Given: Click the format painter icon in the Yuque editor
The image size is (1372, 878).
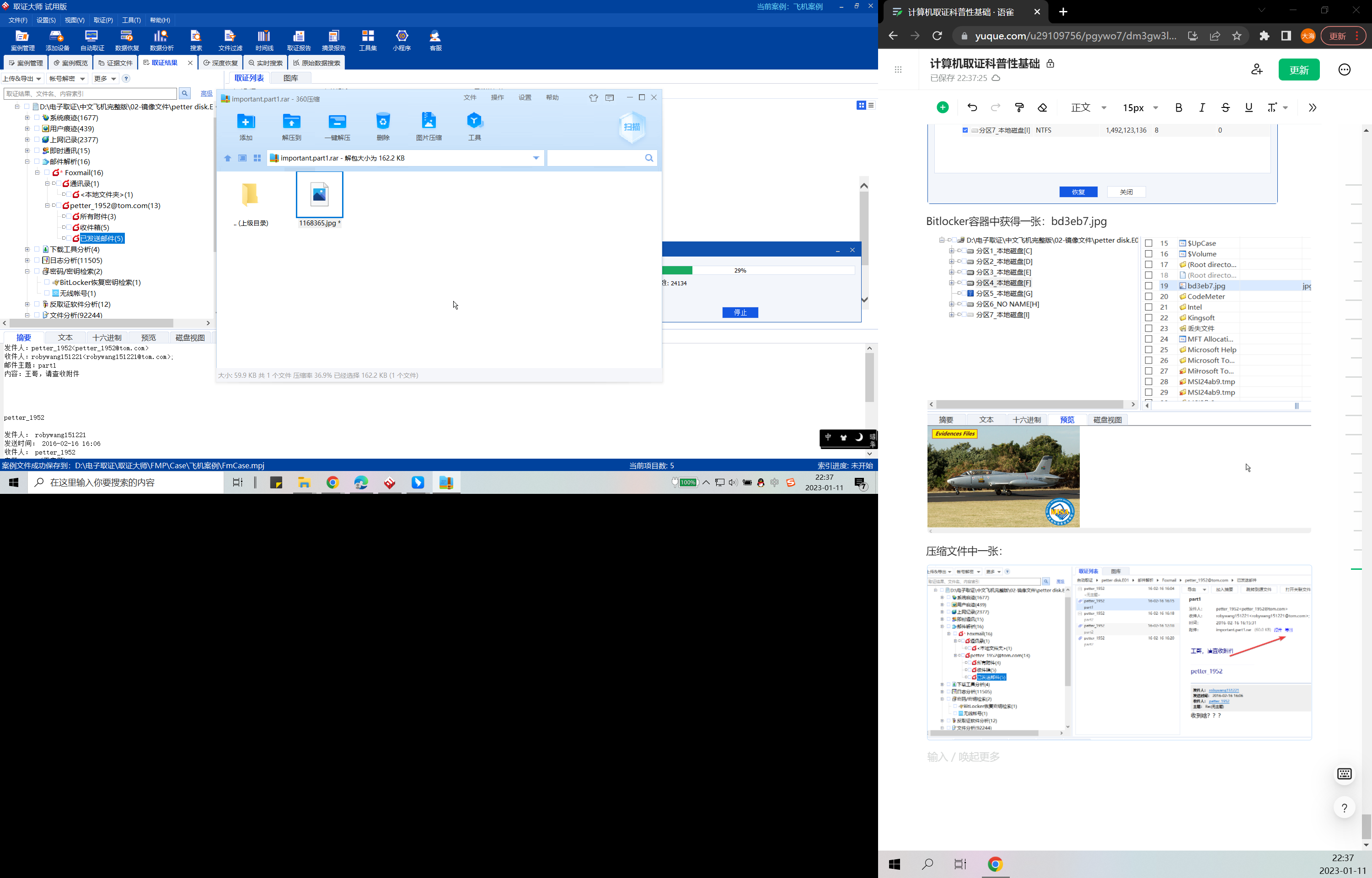Looking at the screenshot, I should click(1019, 108).
